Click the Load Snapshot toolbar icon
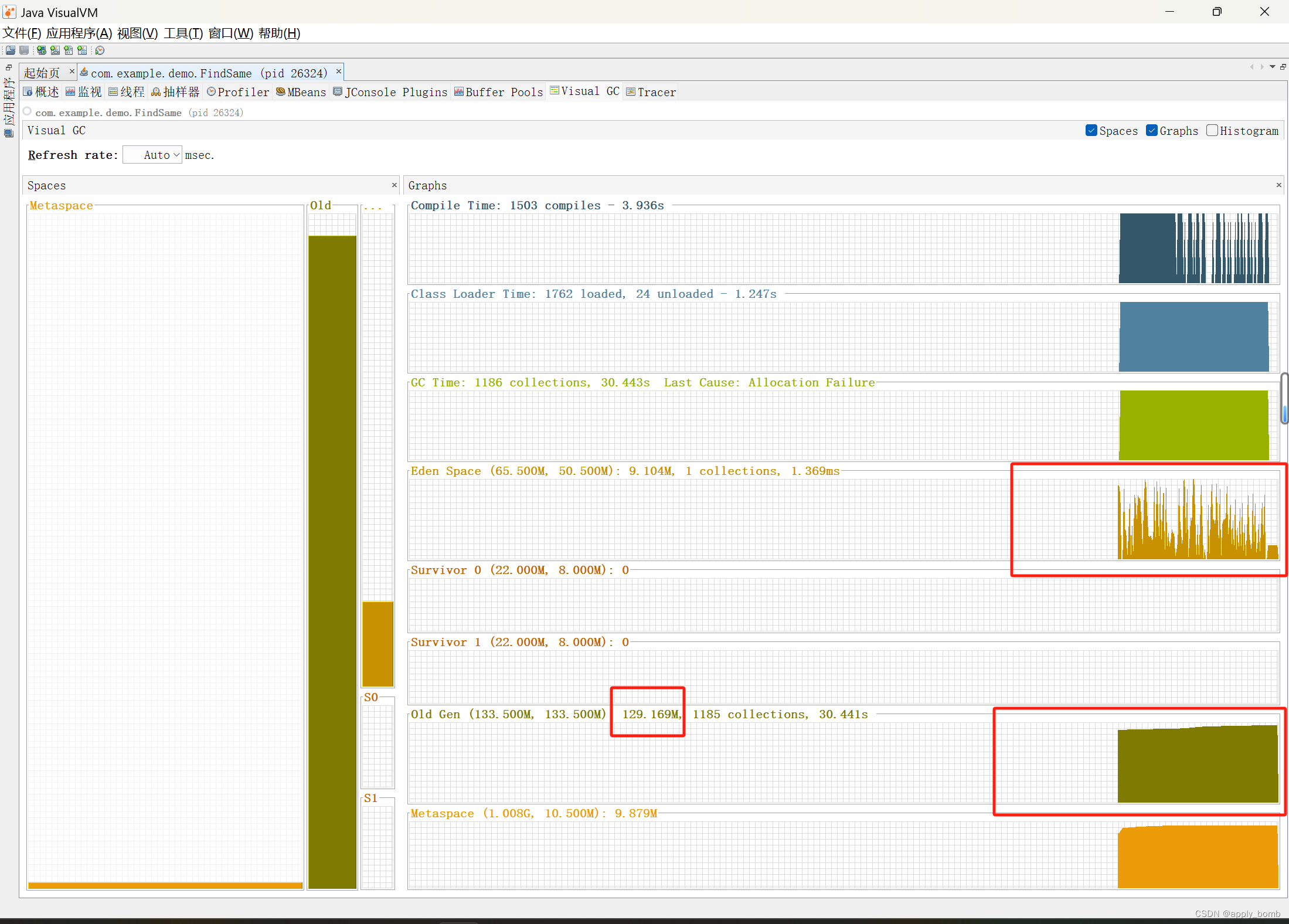Image resolution: width=1289 pixels, height=924 pixels. click(x=11, y=50)
